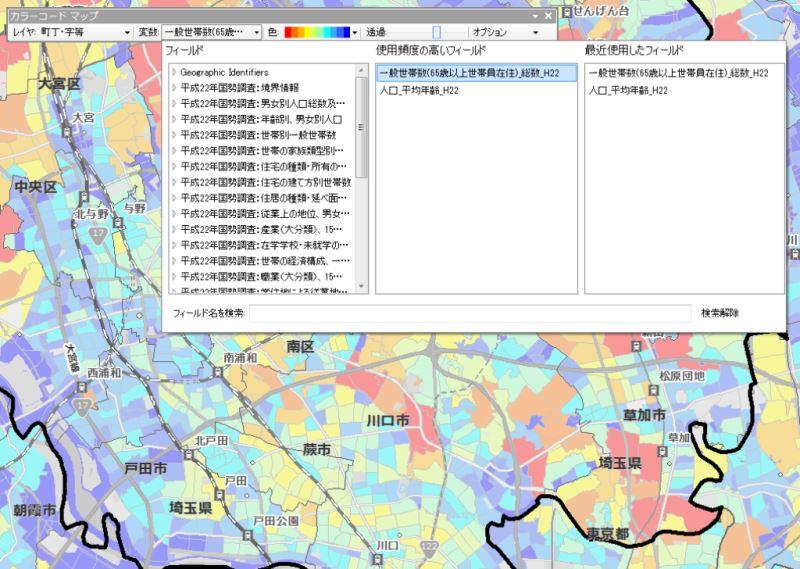Select 人口_平均年齢_H22 in recently used fields
Screen dimensions: 800x569
pos(628,90)
